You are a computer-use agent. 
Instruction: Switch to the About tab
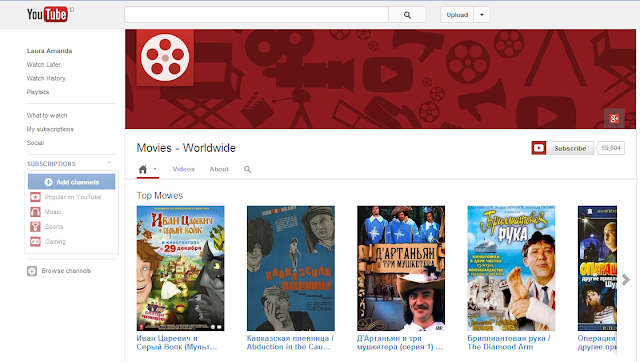coord(219,169)
